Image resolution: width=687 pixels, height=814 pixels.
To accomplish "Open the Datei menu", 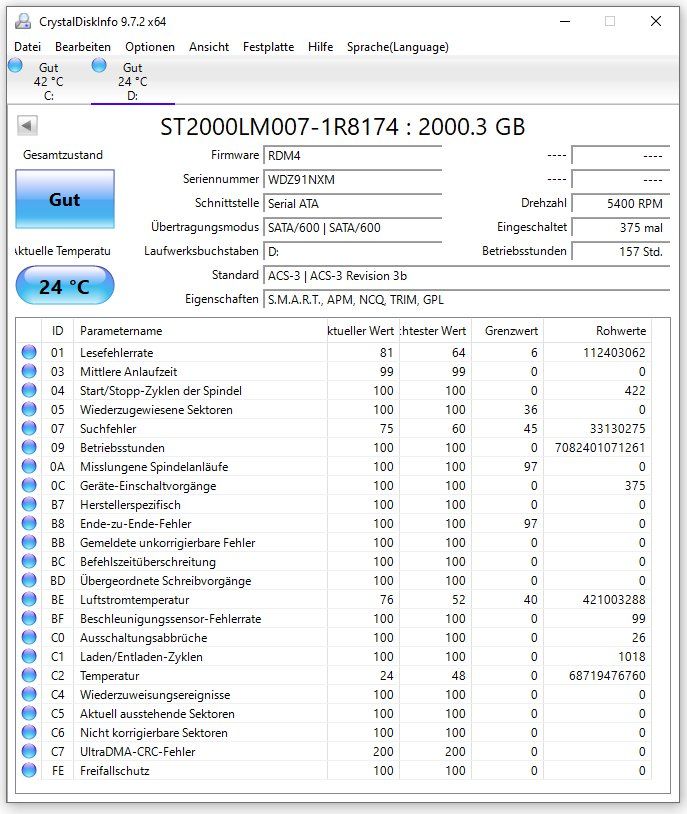I will point(28,47).
